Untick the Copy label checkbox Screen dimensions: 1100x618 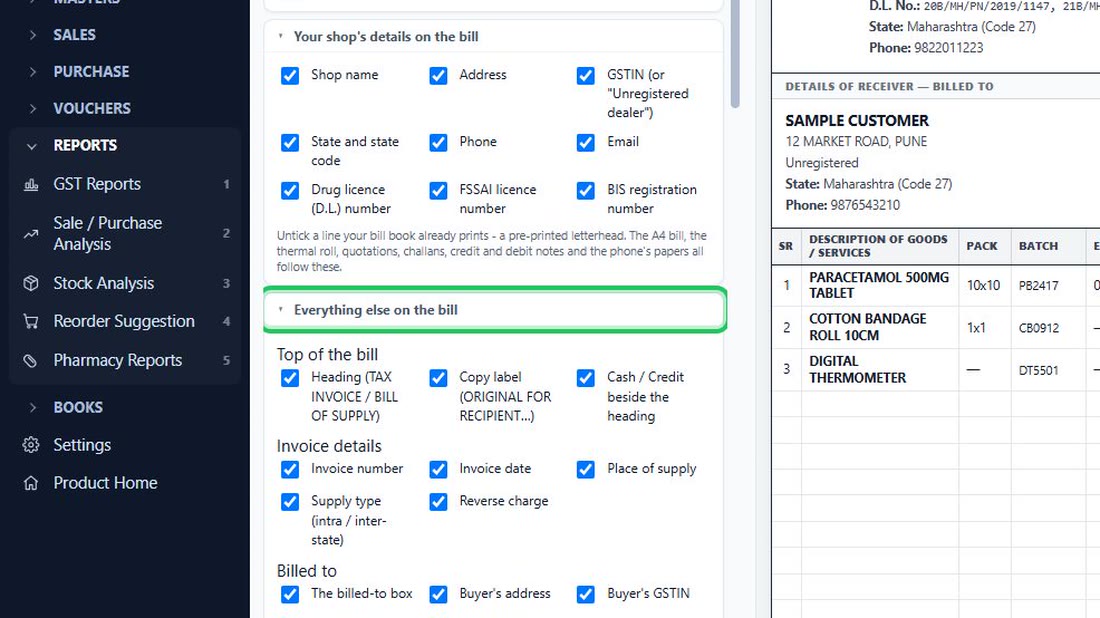438,379
